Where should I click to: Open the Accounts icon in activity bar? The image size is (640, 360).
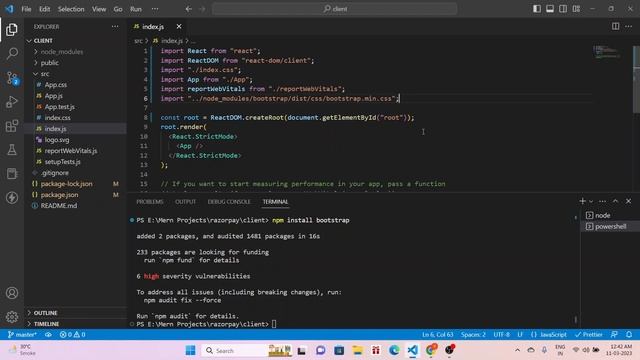[x=12, y=293]
